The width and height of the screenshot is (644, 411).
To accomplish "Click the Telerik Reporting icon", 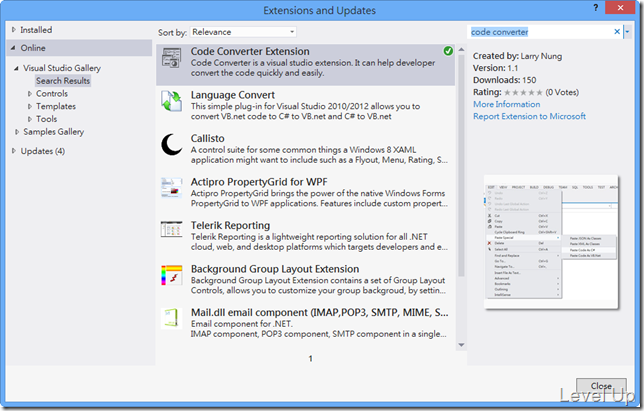I will (171, 229).
